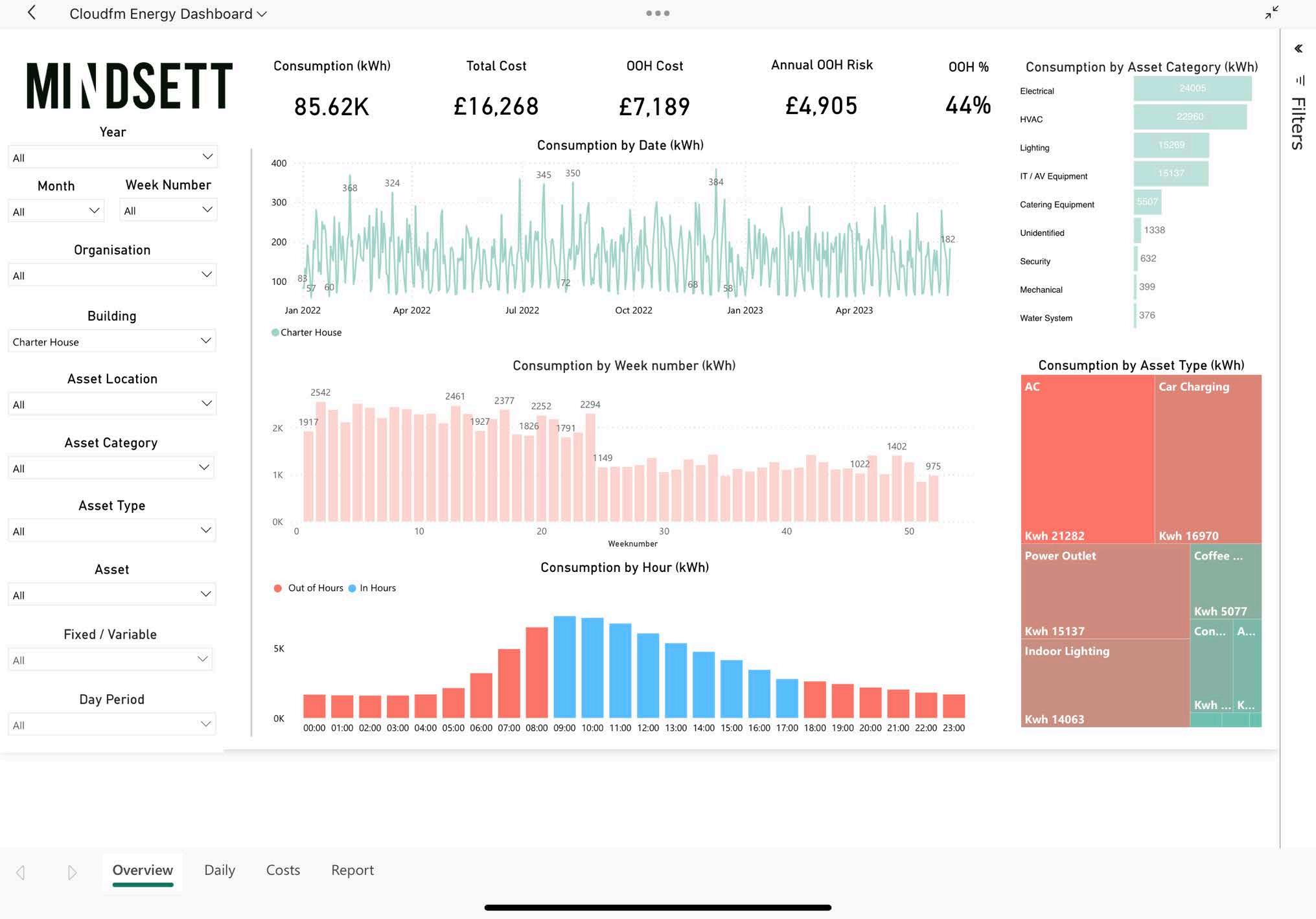Switch to the Daily tab
This screenshot has width=1316, height=919.
220,870
